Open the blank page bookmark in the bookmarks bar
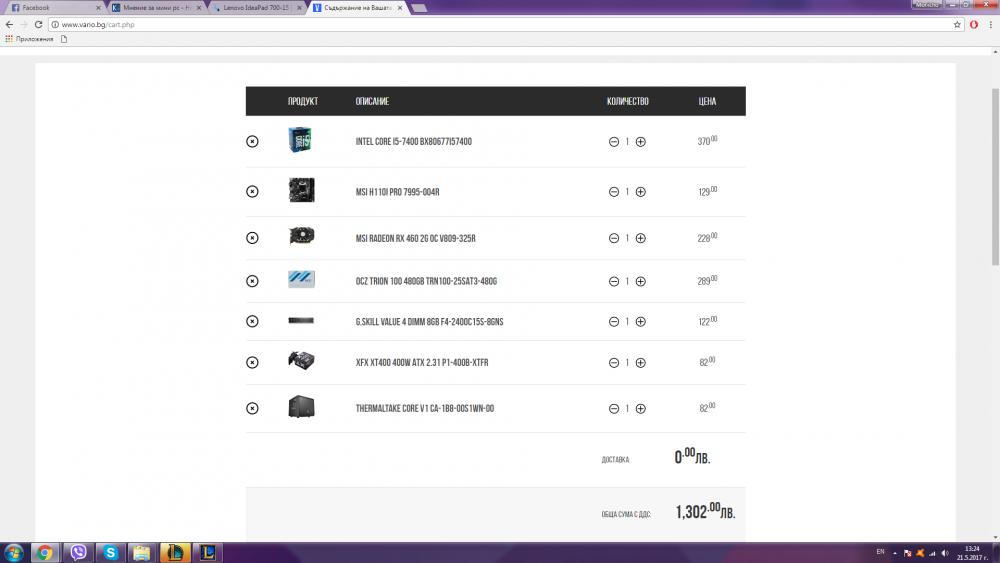Image resolution: width=1000 pixels, height=563 pixels. point(64,39)
